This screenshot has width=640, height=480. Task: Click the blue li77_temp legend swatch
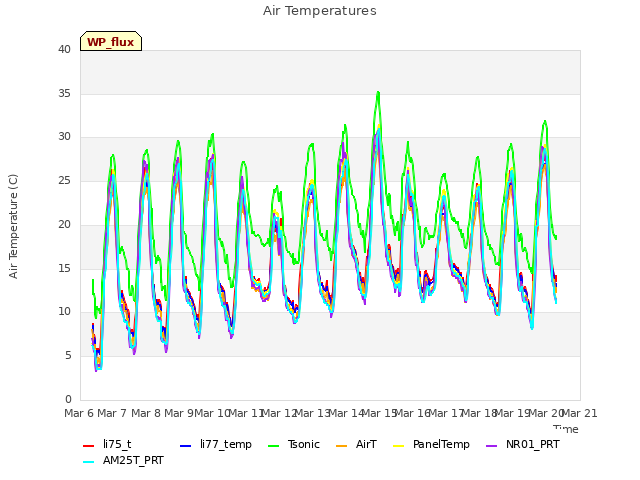coord(185,446)
